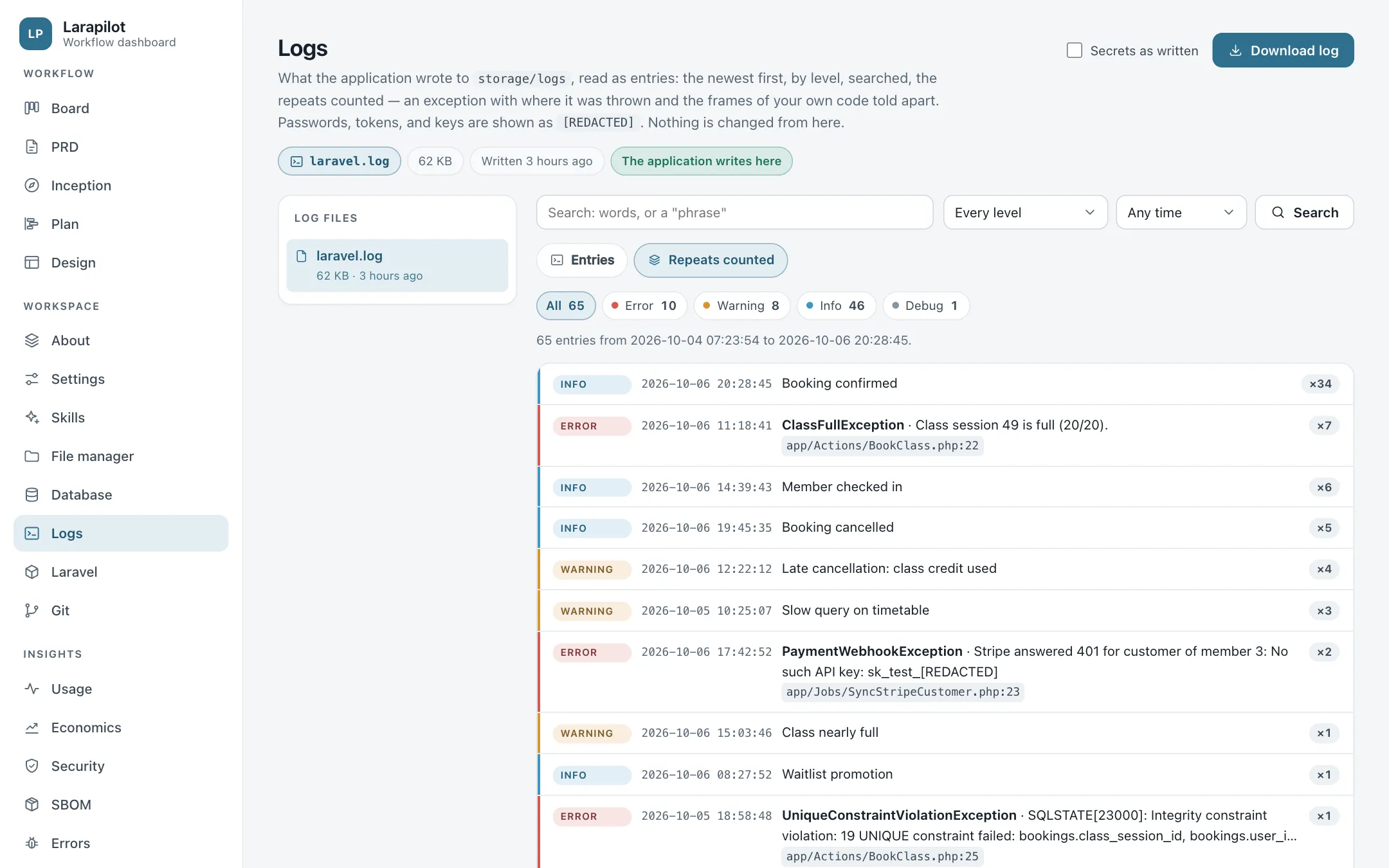
Task: Filter by Info 46 level
Action: [x=836, y=305]
